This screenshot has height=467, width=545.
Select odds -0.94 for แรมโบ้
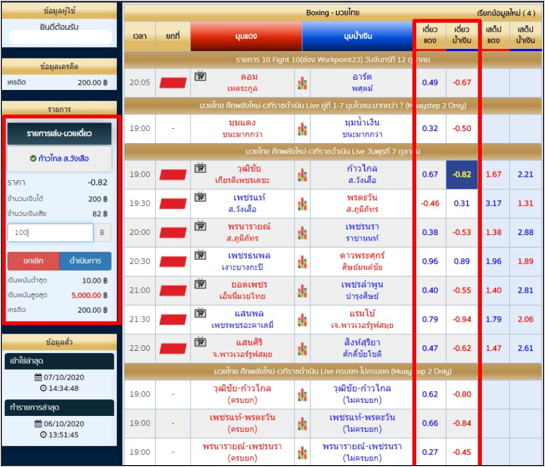(x=462, y=319)
